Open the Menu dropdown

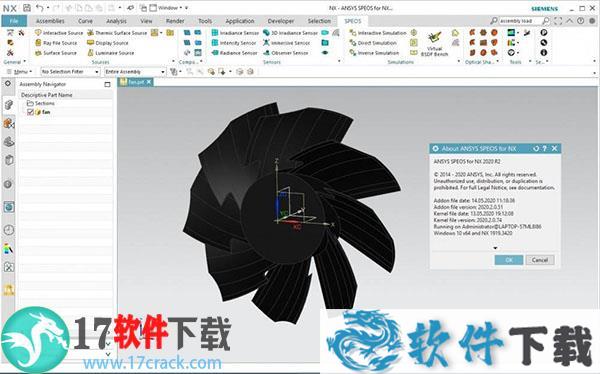20,72
